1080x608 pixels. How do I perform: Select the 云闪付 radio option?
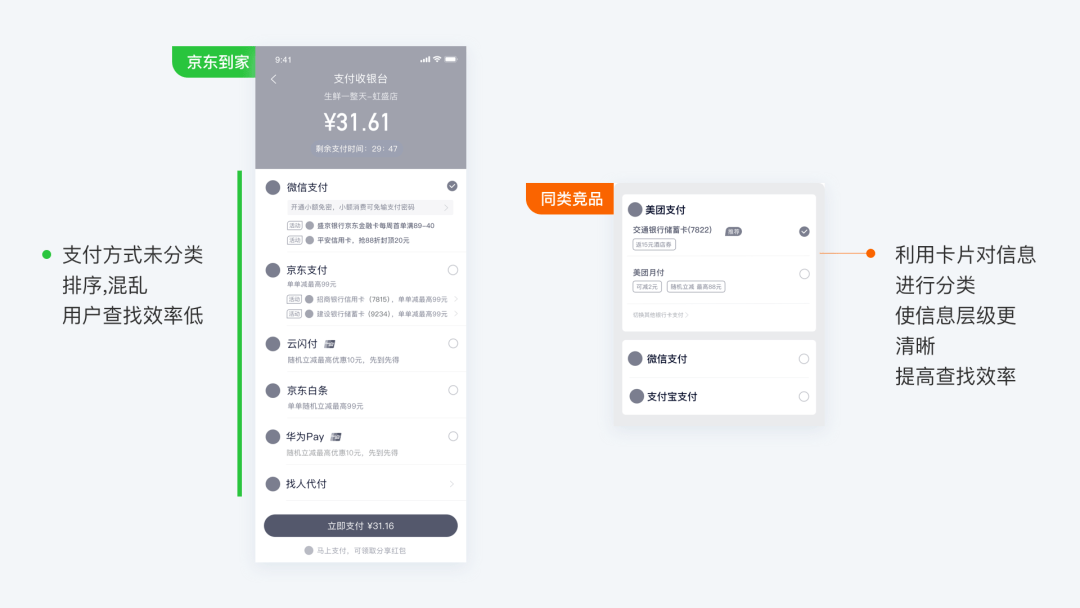(453, 344)
